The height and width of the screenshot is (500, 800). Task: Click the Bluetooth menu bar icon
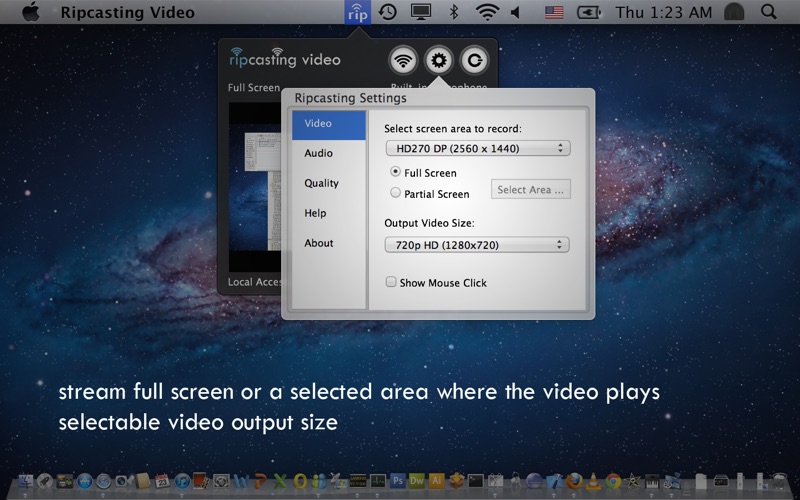click(x=454, y=12)
